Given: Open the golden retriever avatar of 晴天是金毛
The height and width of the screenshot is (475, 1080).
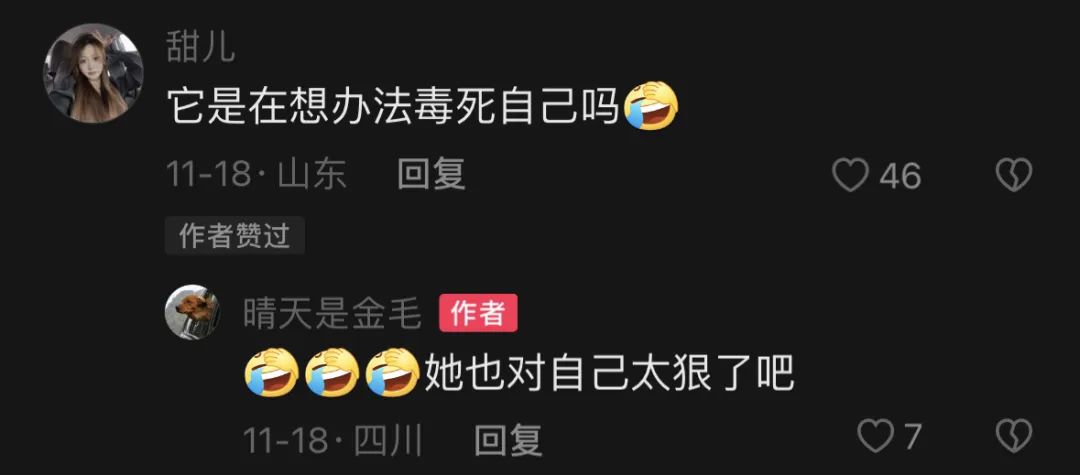Looking at the screenshot, I should point(193,312).
